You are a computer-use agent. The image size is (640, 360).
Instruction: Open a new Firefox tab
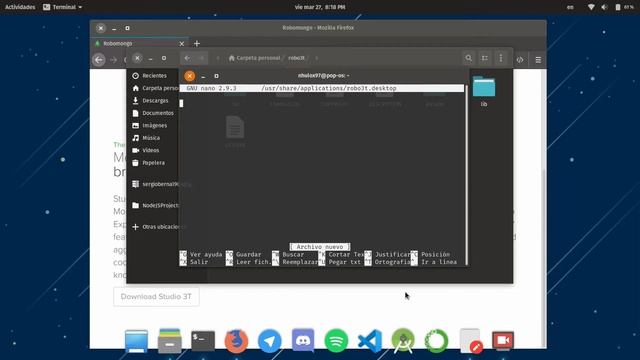tap(197, 43)
